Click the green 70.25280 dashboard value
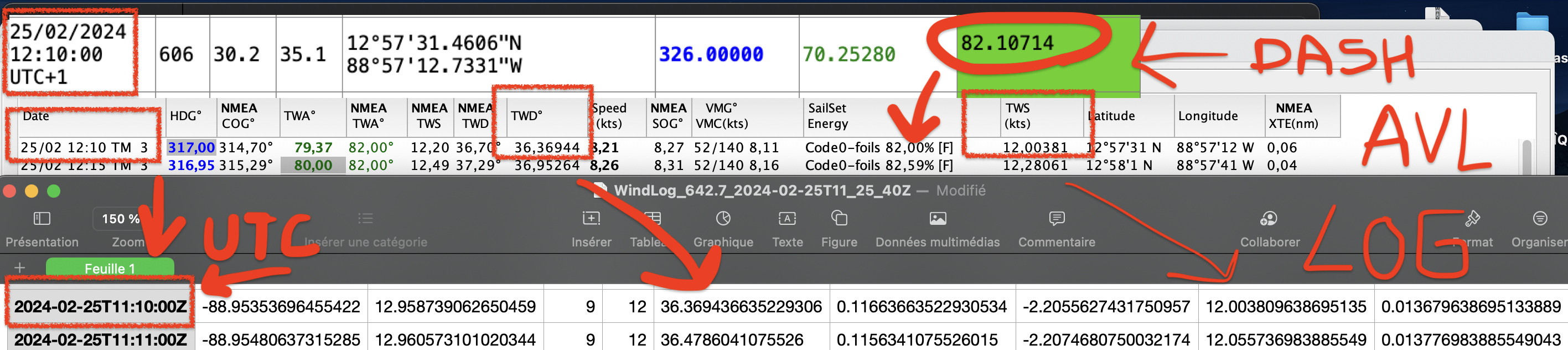The height and width of the screenshot is (350, 1568). 848,54
